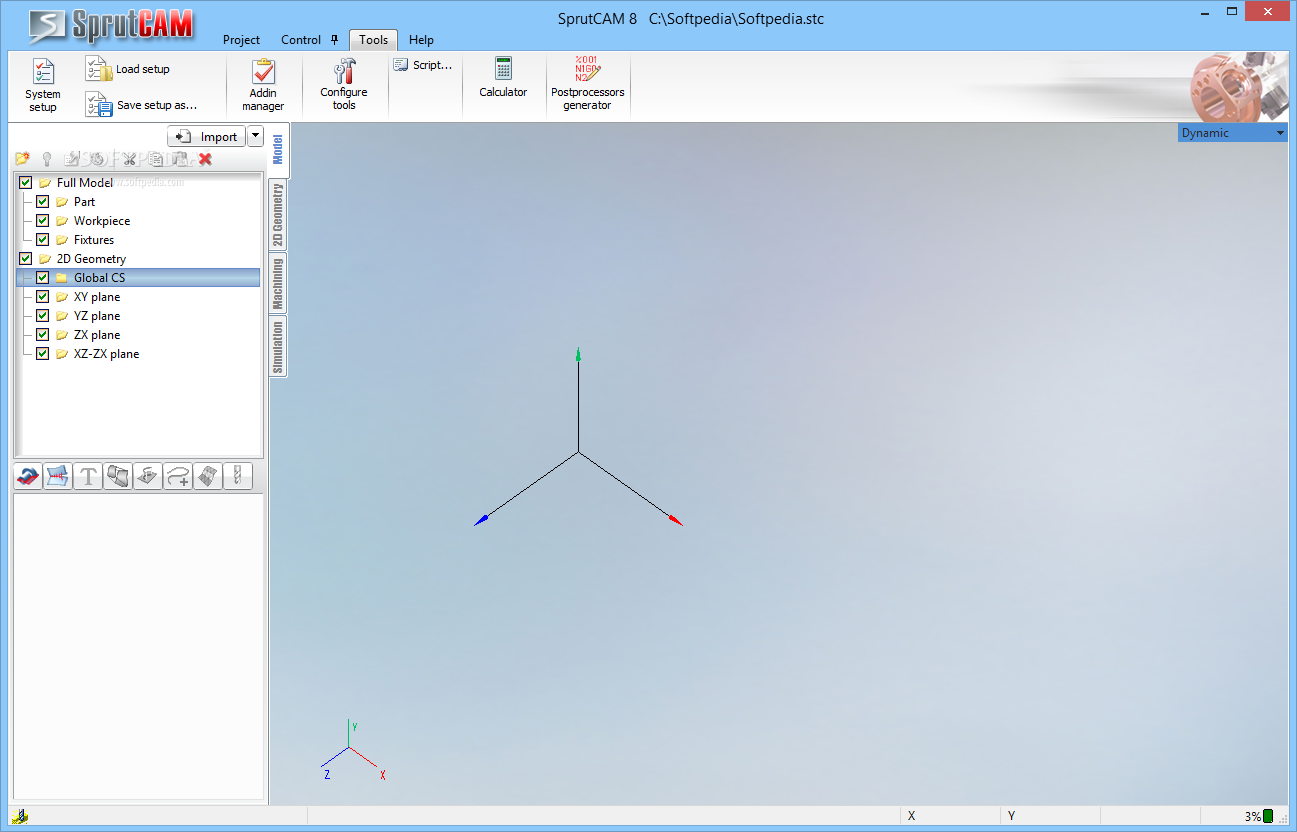Select the 2D Geometry tree node

pos(91,259)
